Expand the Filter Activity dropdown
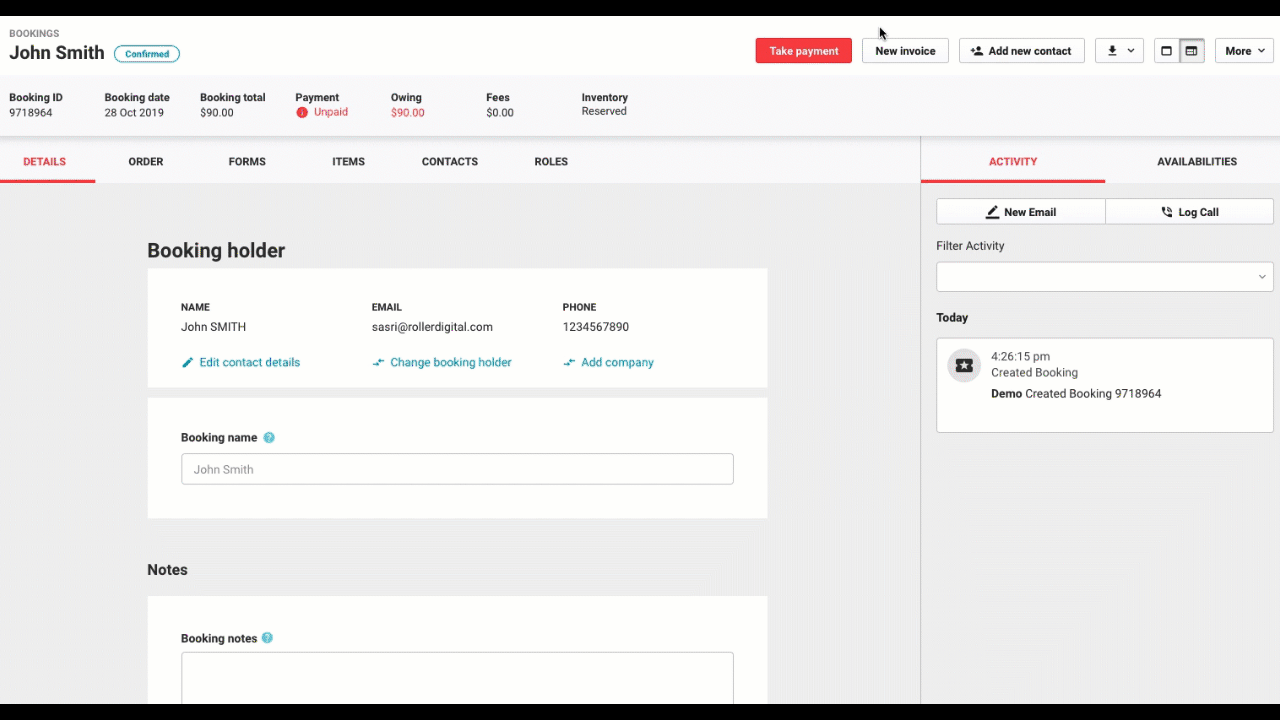 1104,277
